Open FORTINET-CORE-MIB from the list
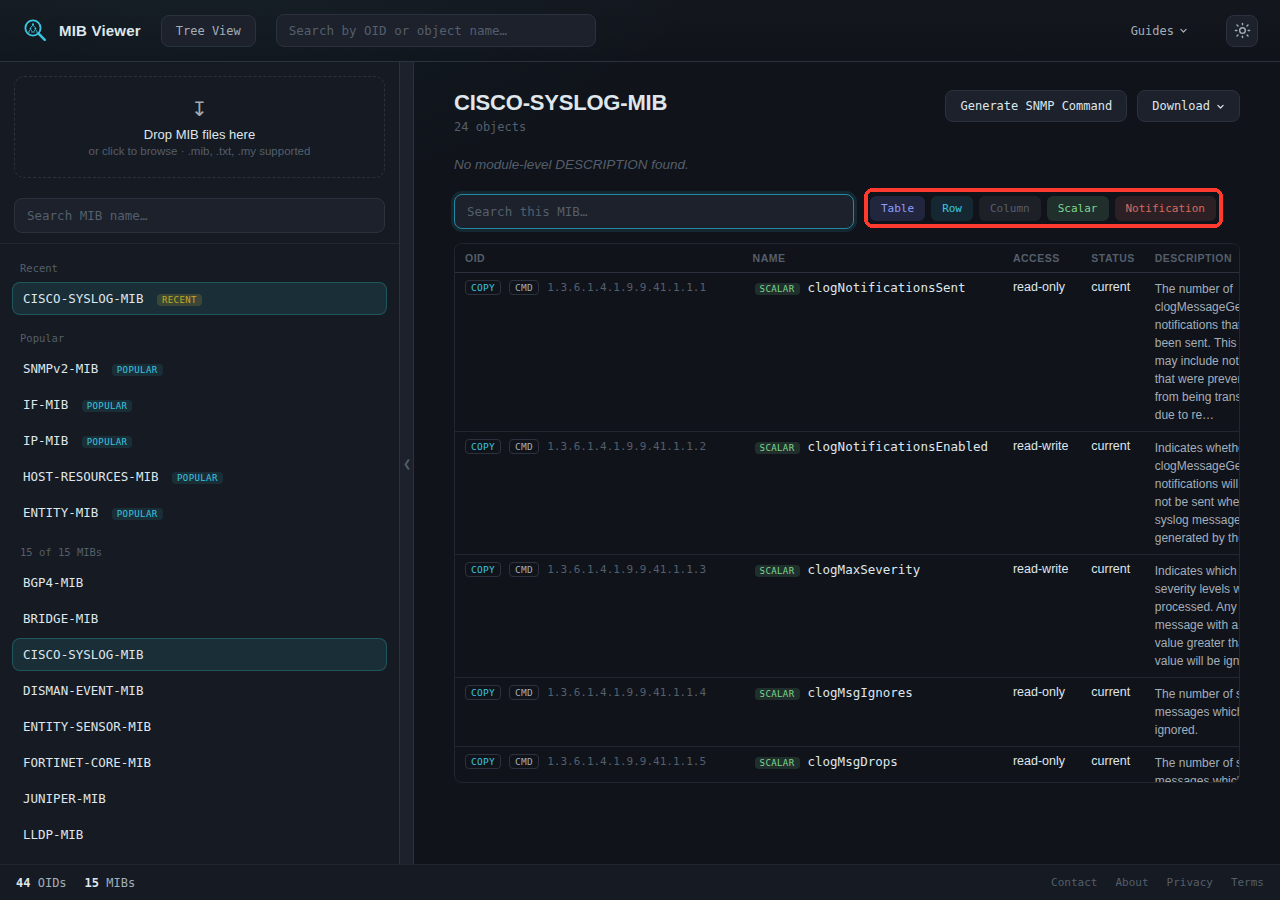This screenshot has height=900, width=1280. click(199, 763)
